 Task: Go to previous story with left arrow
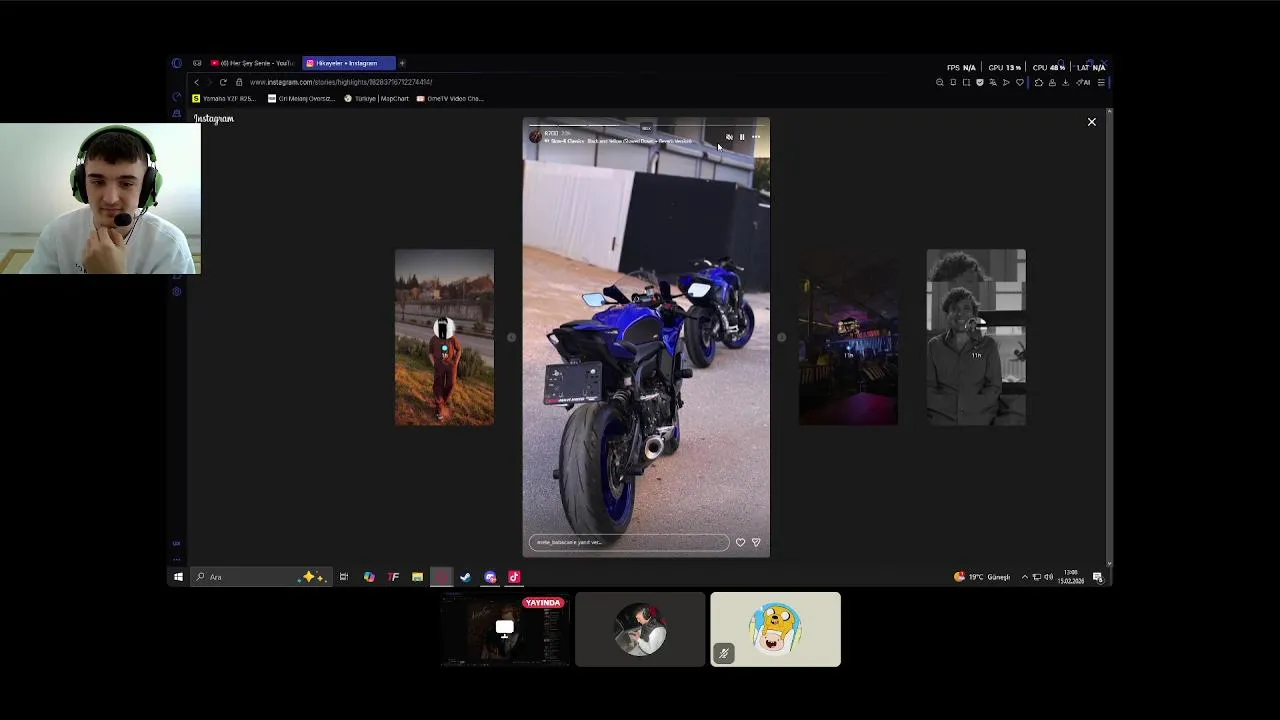point(511,338)
